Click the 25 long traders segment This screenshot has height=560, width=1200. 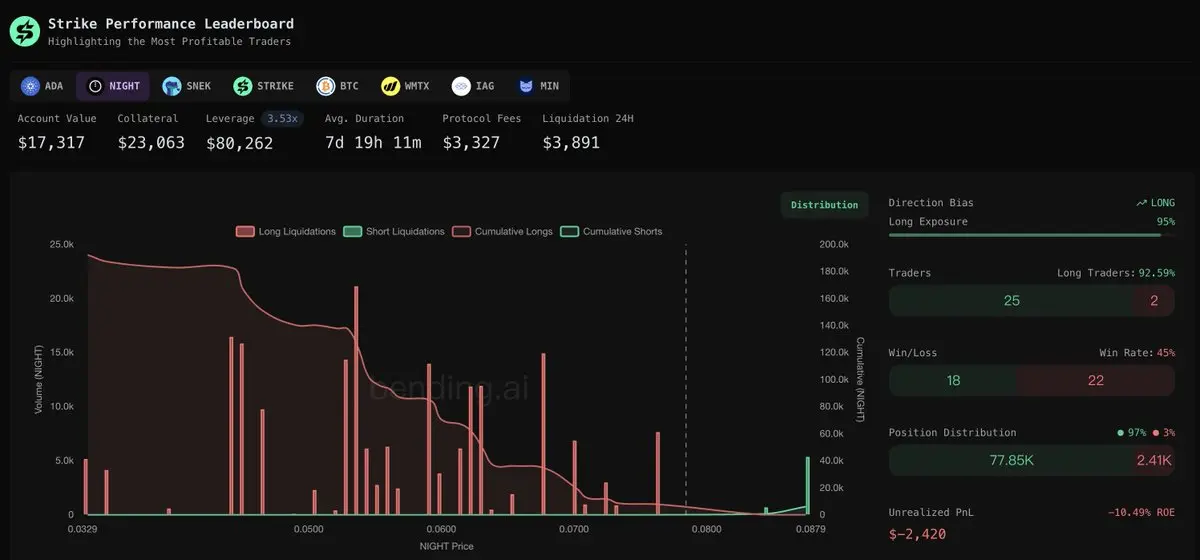(x=1011, y=300)
